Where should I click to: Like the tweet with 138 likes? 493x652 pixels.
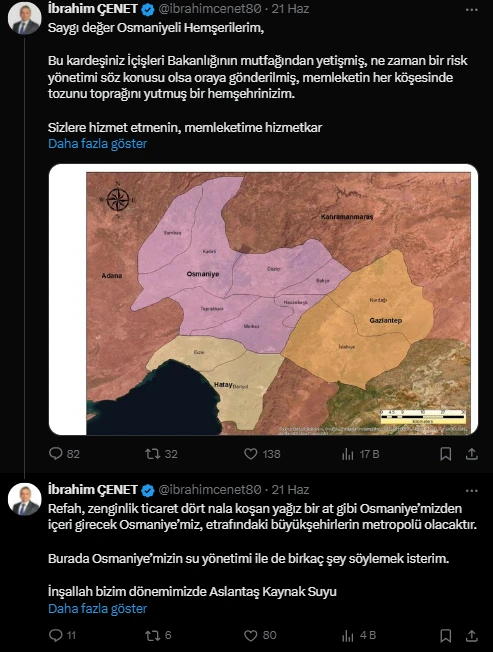coord(262,454)
